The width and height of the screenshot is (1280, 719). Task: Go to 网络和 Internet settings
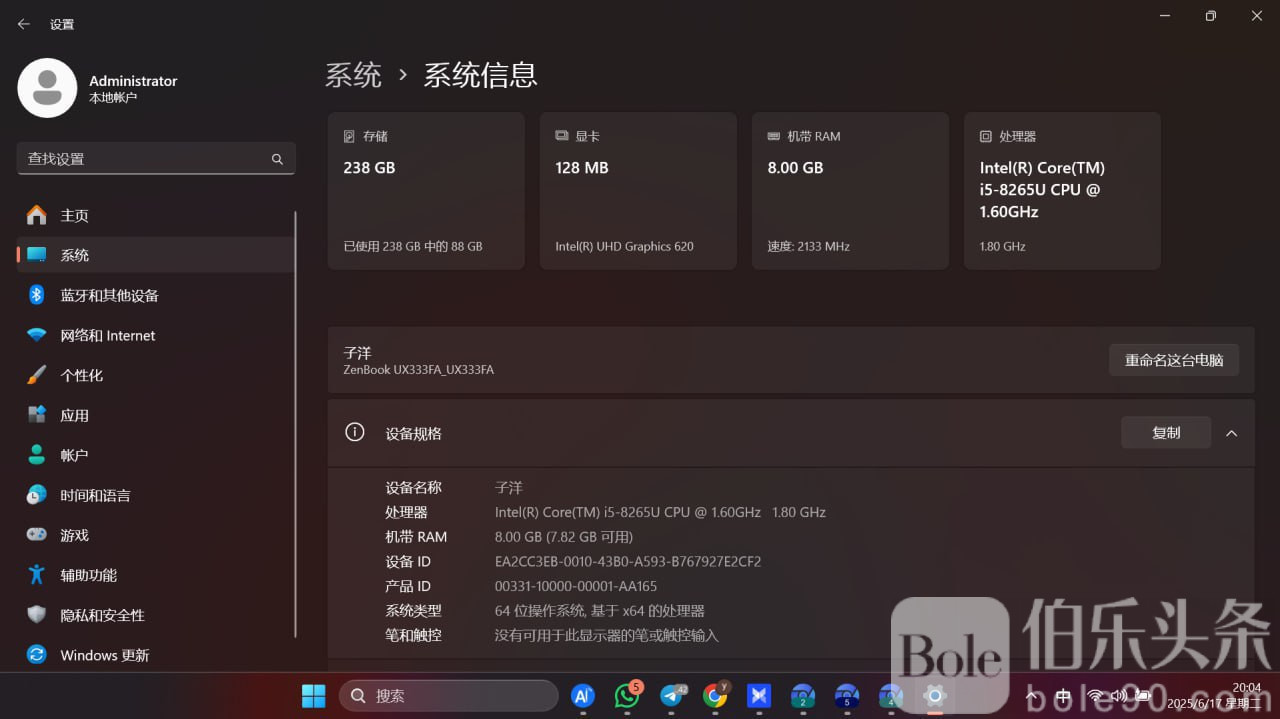point(107,335)
